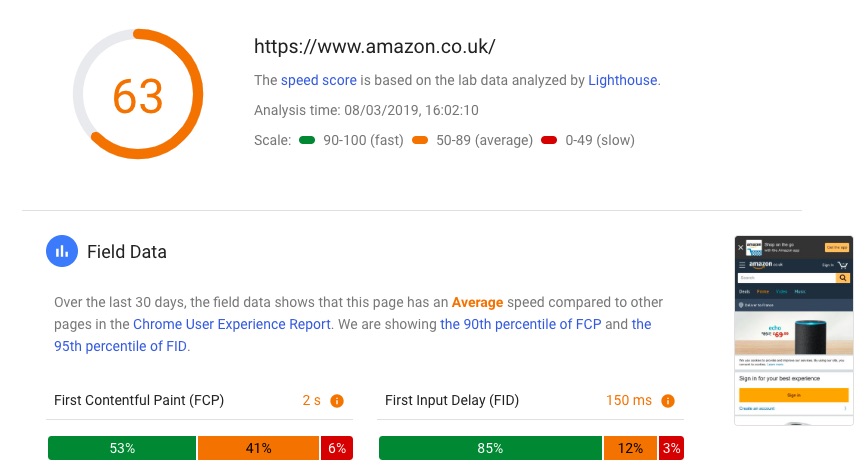Click the blue Field Data chart icon
Viewport: 866px width, 476px height.
point(62,251)
